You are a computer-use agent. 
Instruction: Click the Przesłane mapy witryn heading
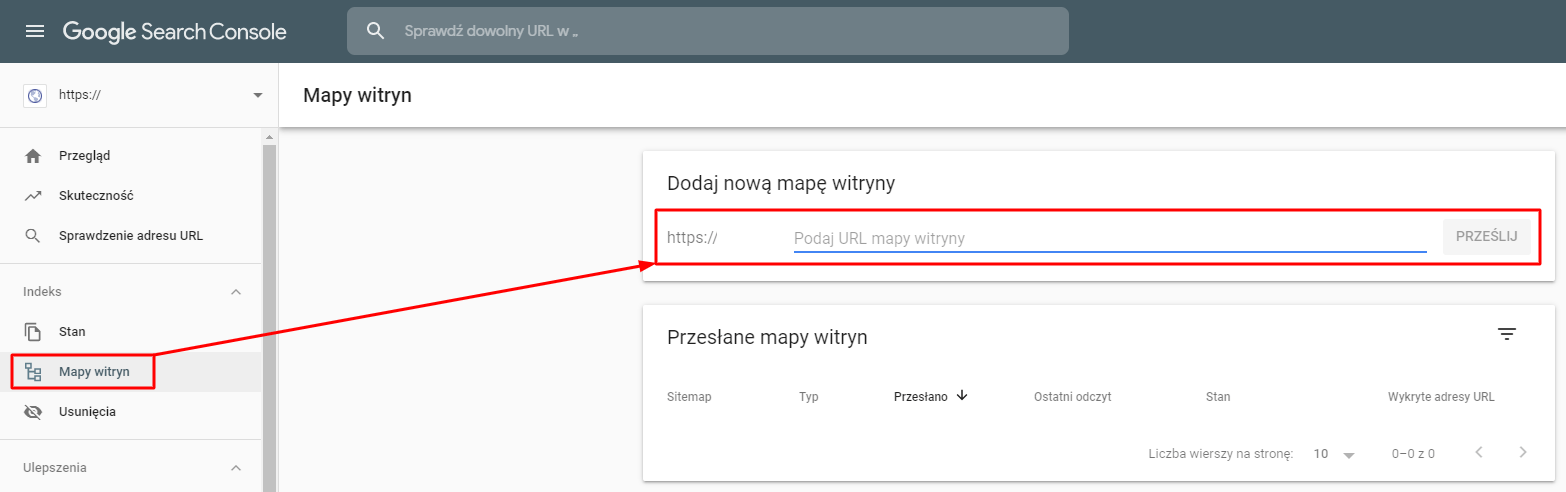coord(767,338)
